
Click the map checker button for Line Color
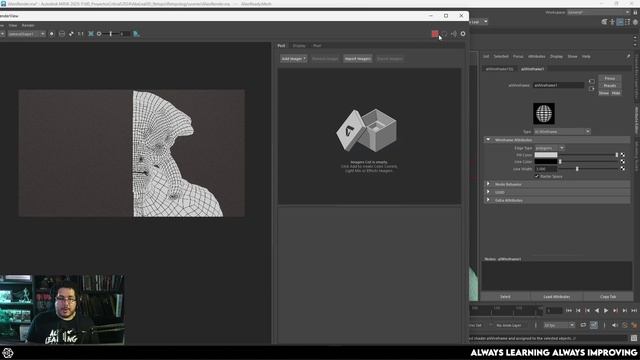coord(622,162)
